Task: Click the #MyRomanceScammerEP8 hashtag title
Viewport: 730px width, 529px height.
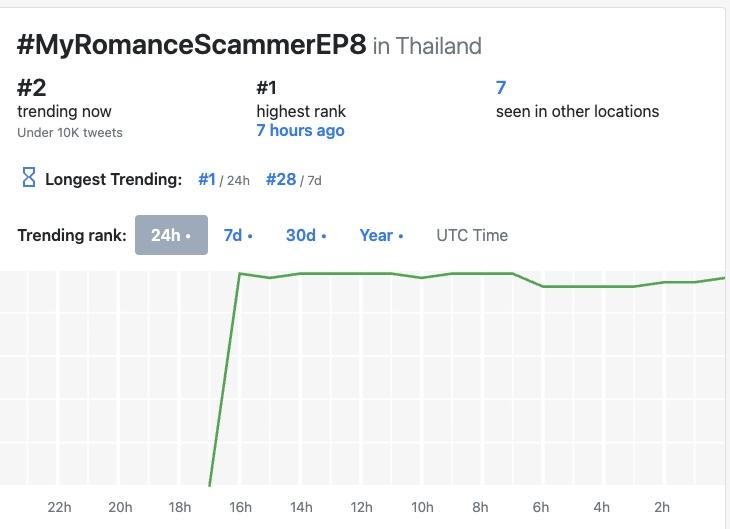Action: tap(192, 45)
